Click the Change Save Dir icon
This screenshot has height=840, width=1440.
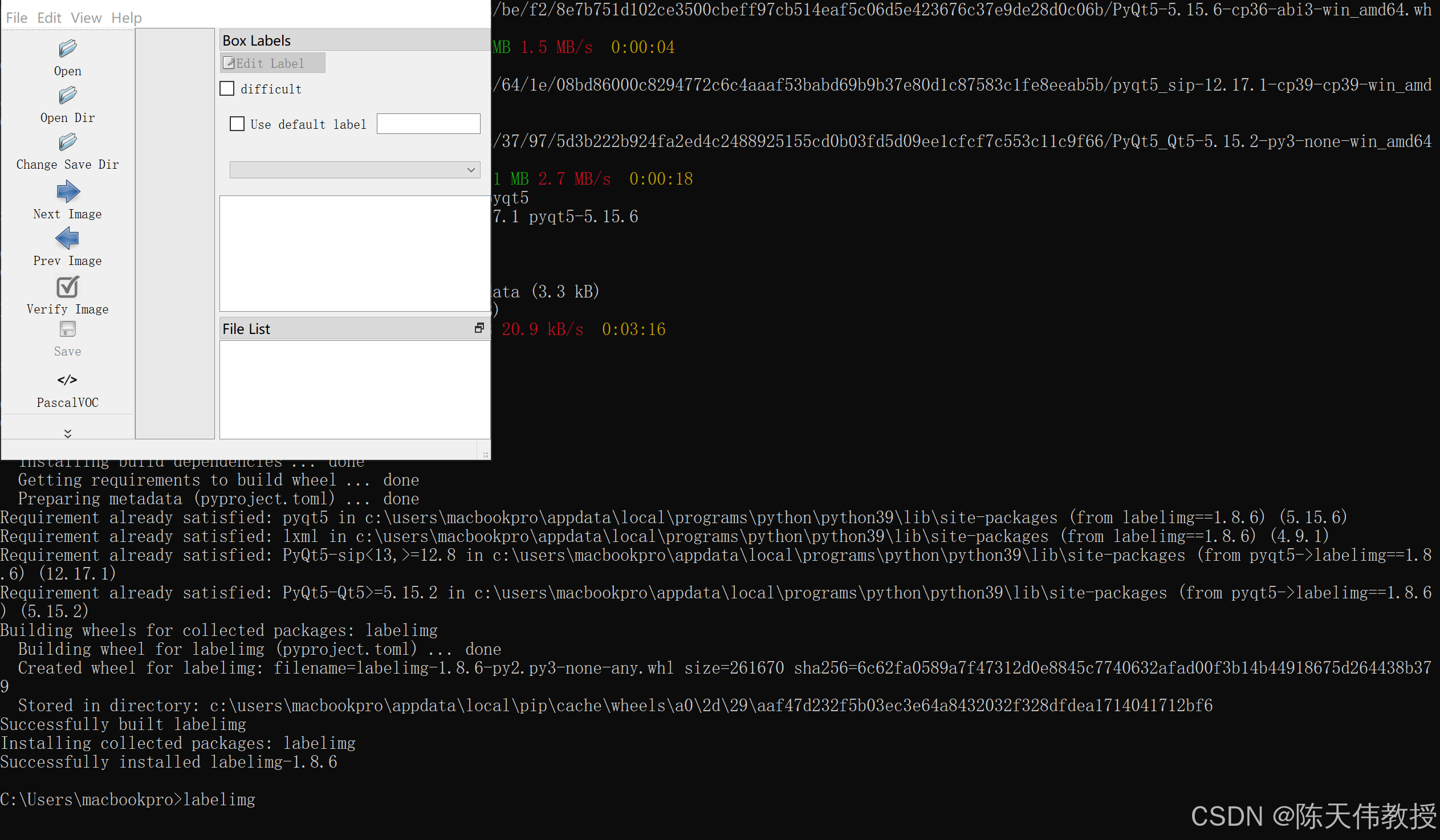point(67,142)
